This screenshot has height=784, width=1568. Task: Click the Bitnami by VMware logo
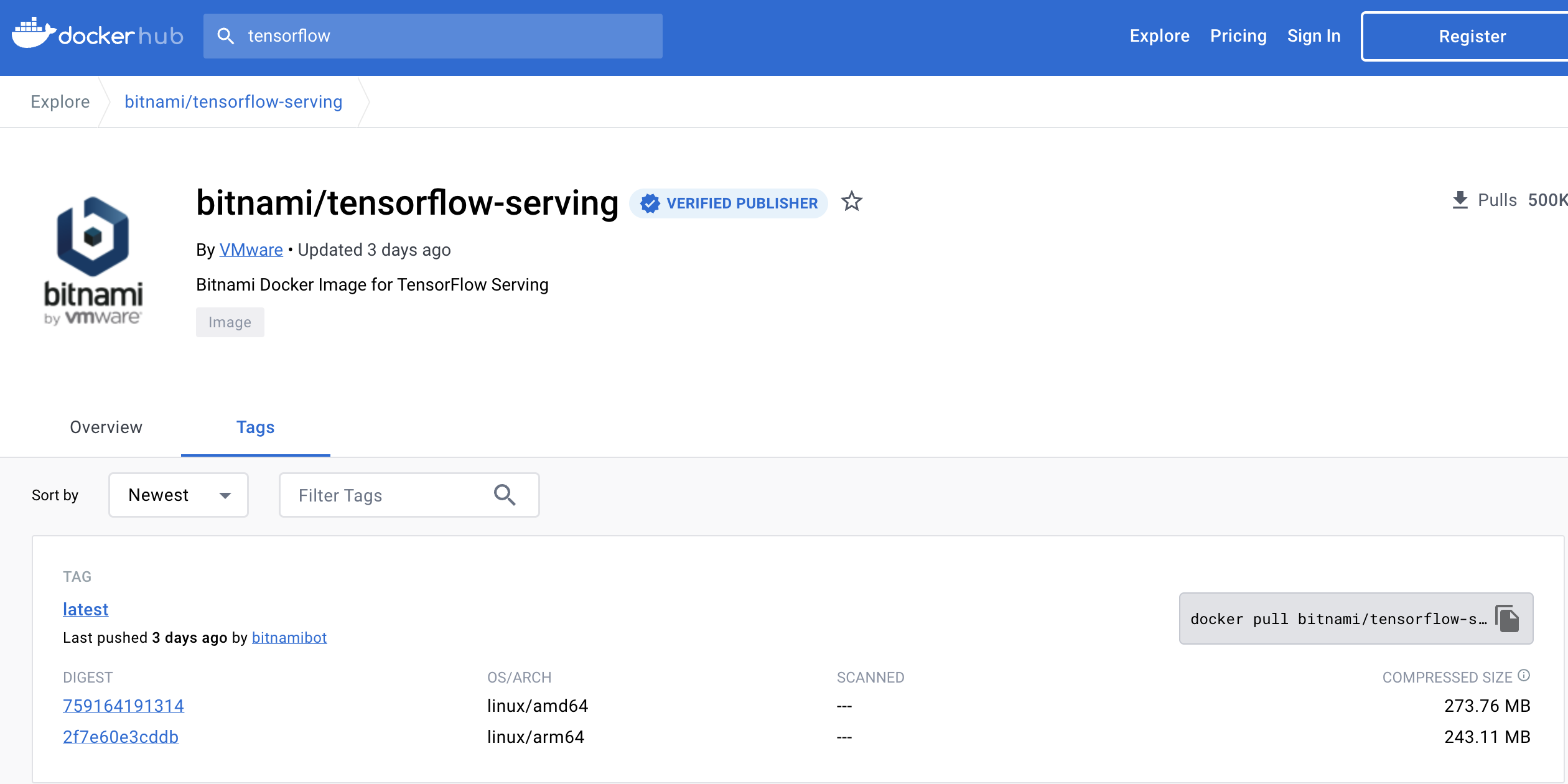tap(93, 261)
